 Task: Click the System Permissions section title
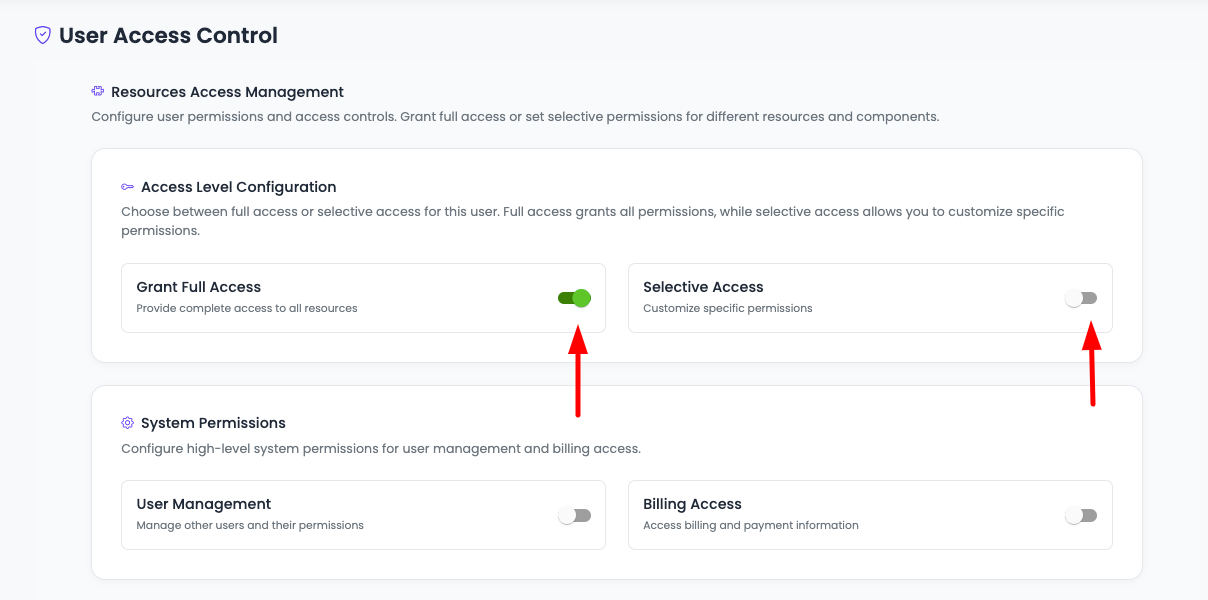point(213,423)
